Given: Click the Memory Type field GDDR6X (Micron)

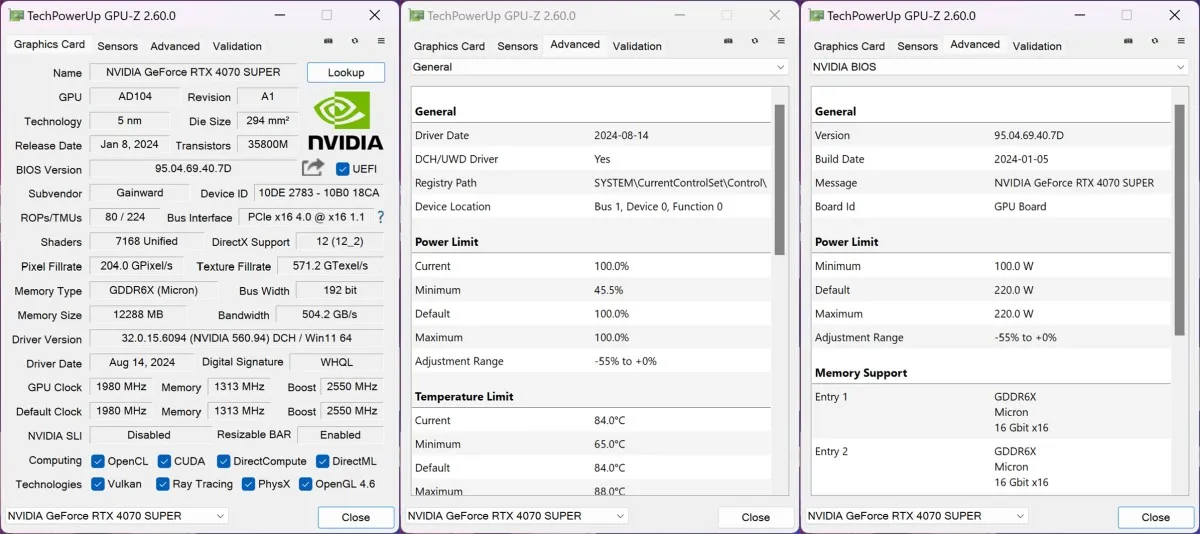Looking at the screenshot, I should 153,291.
